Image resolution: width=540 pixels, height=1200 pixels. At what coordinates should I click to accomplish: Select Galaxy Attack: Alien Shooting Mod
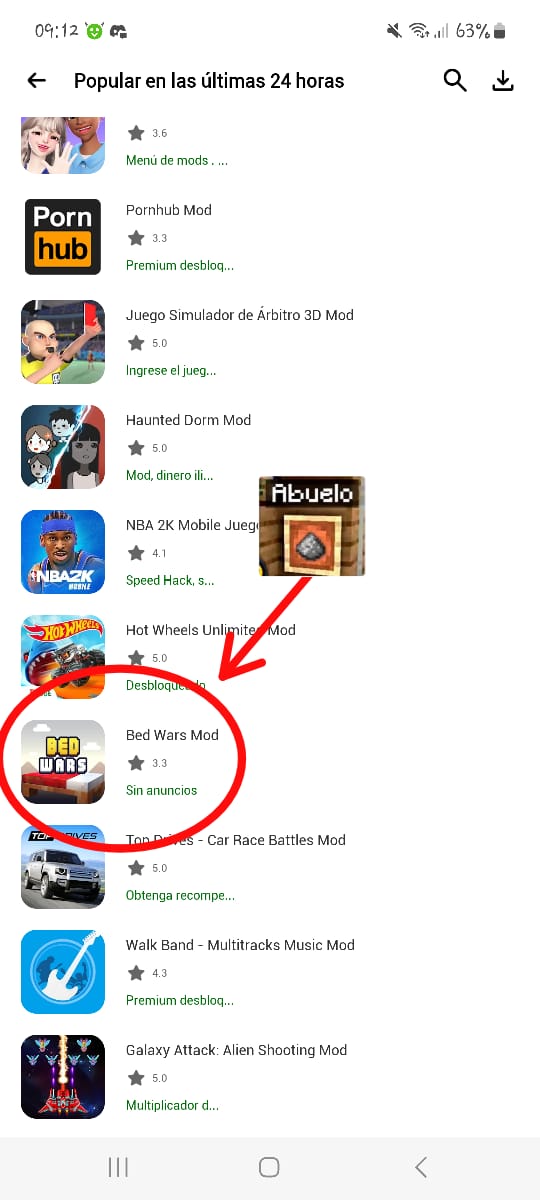[x=236, y=1050]
